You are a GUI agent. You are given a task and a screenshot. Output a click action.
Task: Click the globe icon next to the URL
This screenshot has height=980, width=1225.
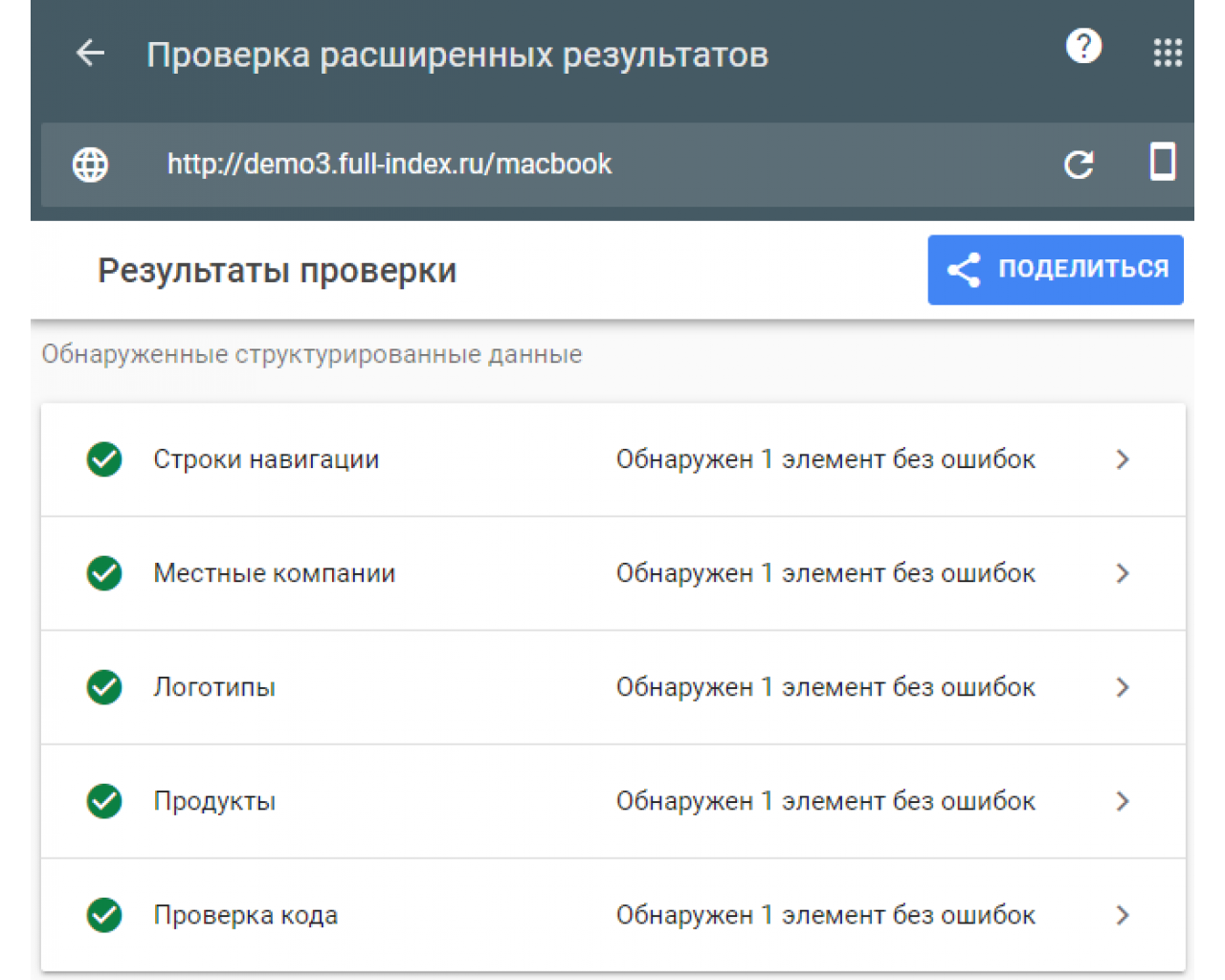pyautogui.click(x=89, y=164)
